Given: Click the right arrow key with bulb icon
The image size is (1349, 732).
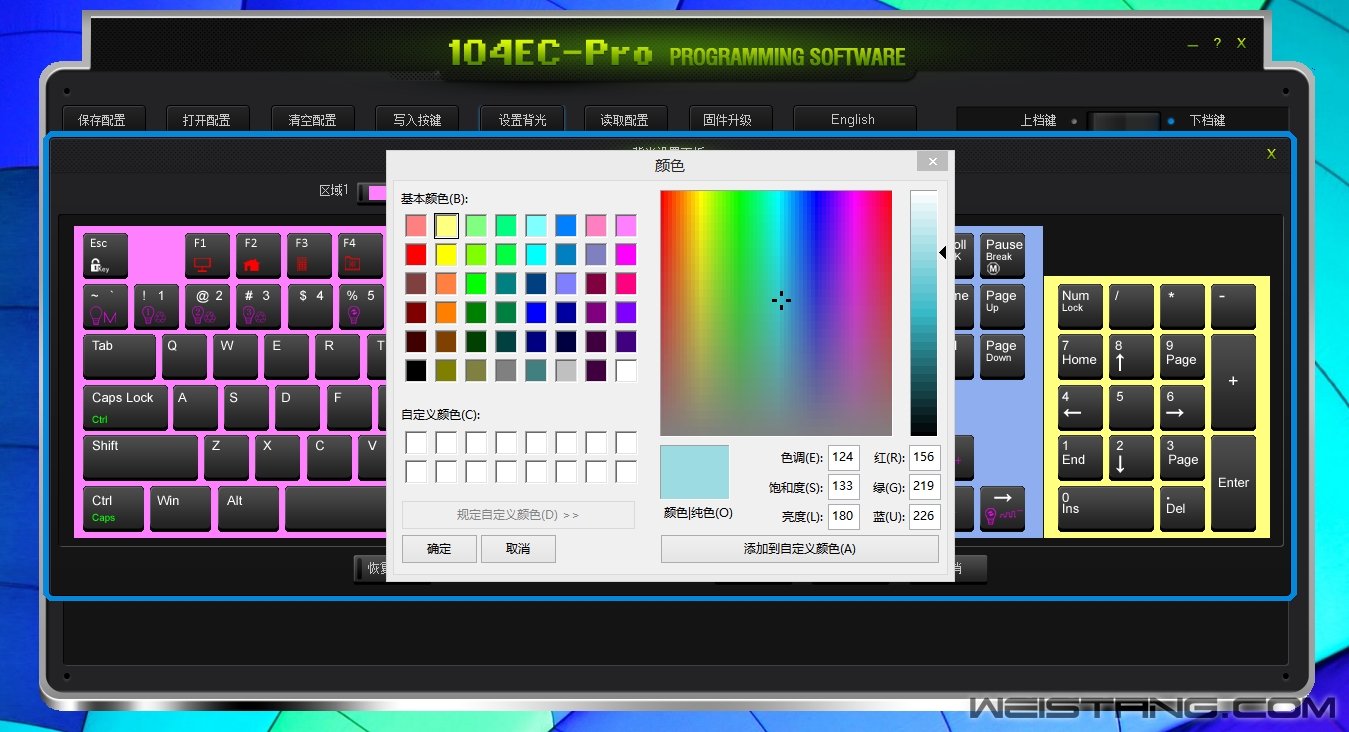Looking at the screenshot, I should [x=1003, y=509].
